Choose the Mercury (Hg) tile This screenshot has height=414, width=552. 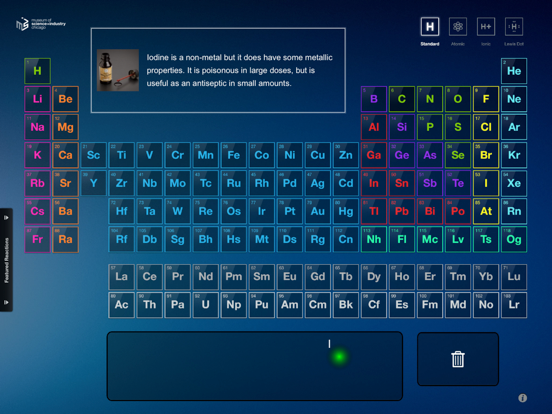click(x=346, y=211)
